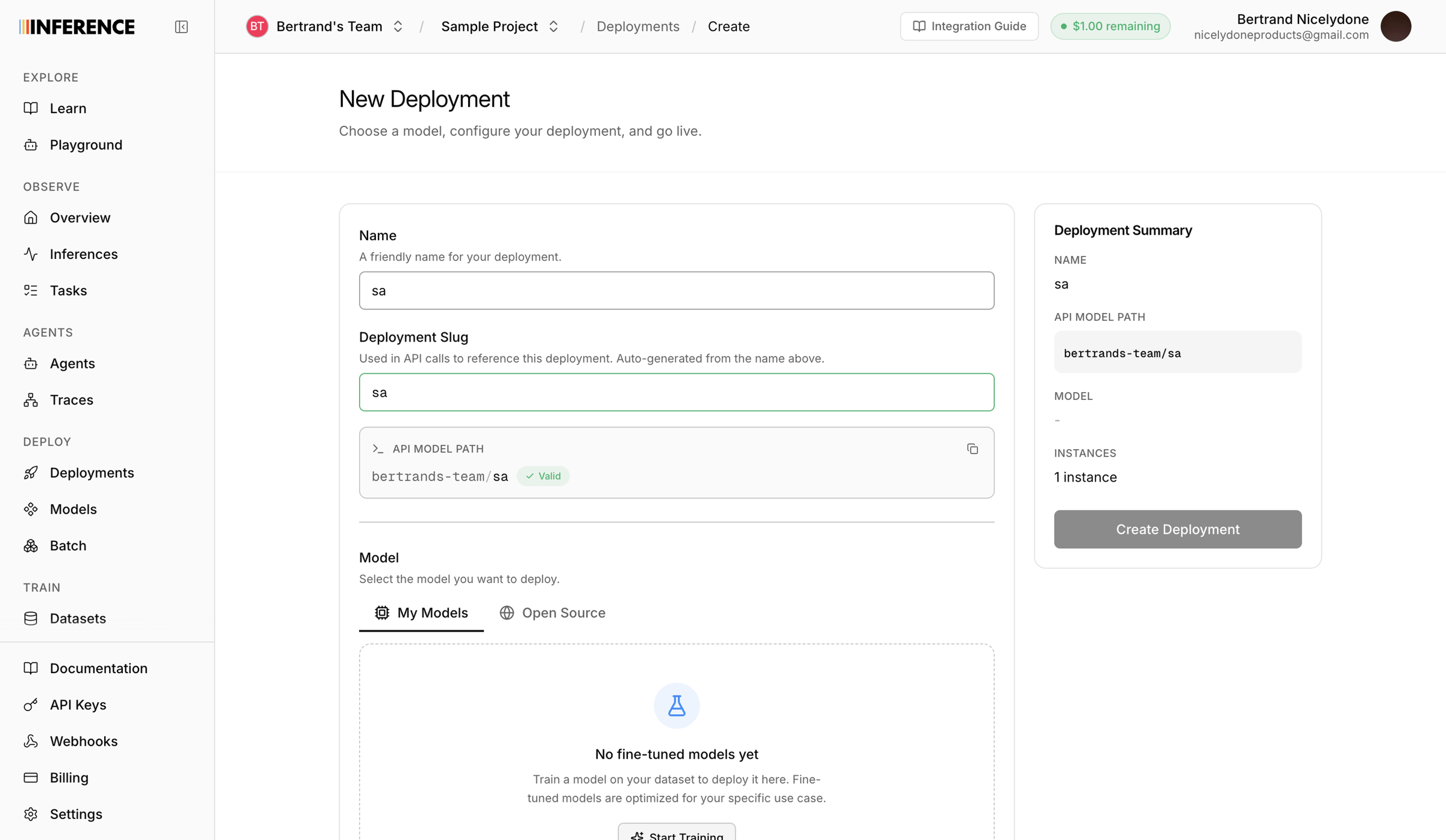
Task: Collapse the sidebar panel icon
Action: pyautogui.click(x=181, y=26)
